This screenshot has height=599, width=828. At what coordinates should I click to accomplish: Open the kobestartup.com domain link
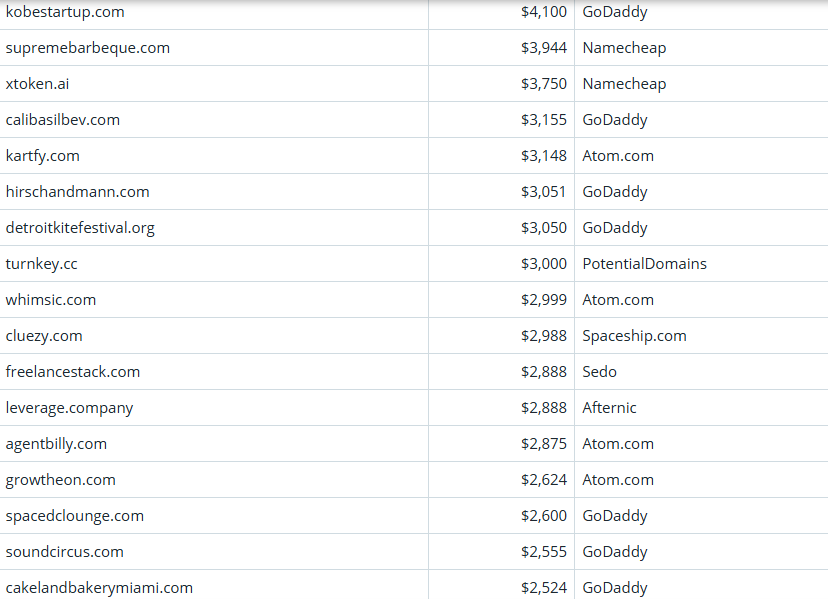pos(65,12)
